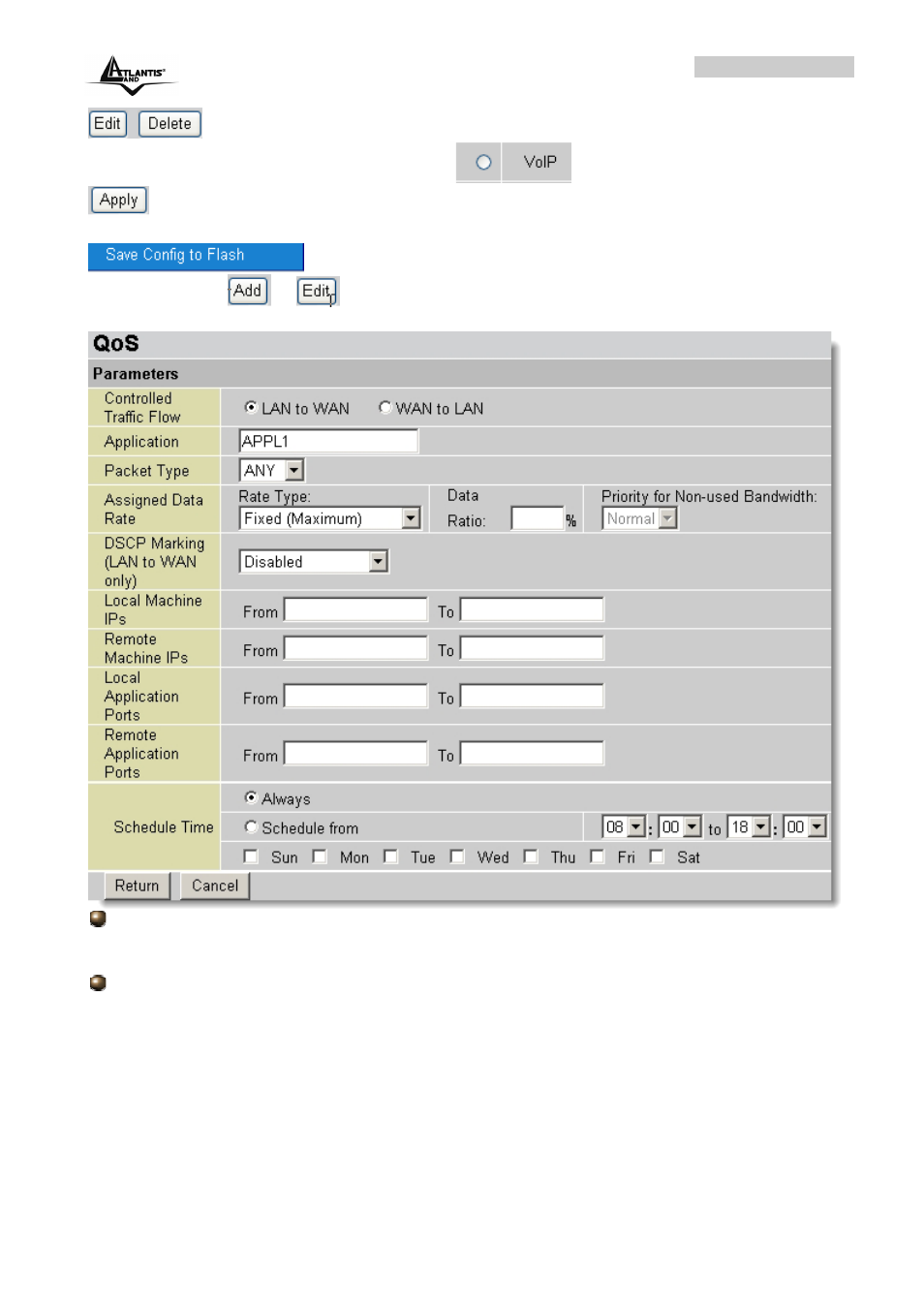Click the Remote Application Ports From field
The image size is (924, 1308).
[355, 753]
